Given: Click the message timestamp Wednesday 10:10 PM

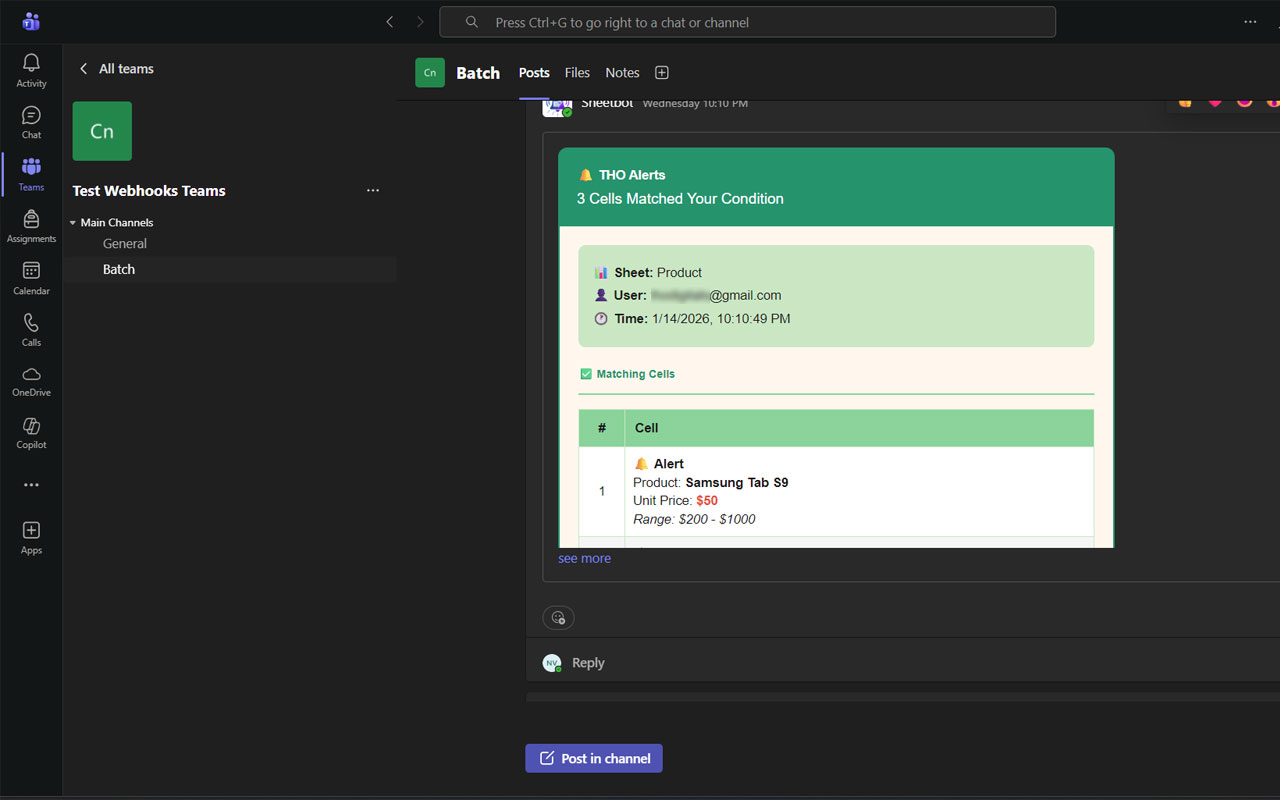Looking at the screenshot, I should tap(695, 104).
